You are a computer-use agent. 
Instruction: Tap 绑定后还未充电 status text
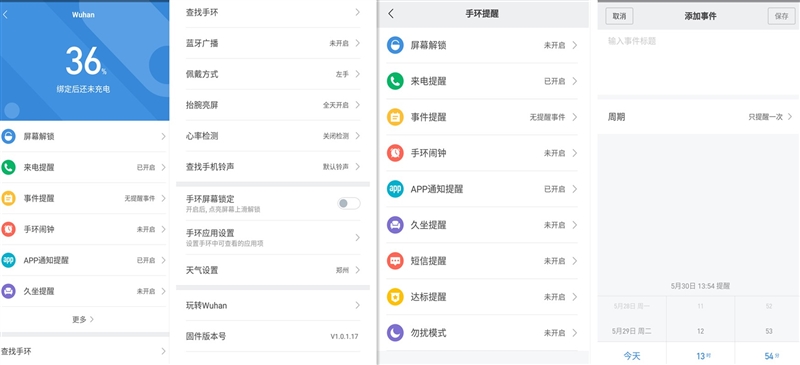83,89
